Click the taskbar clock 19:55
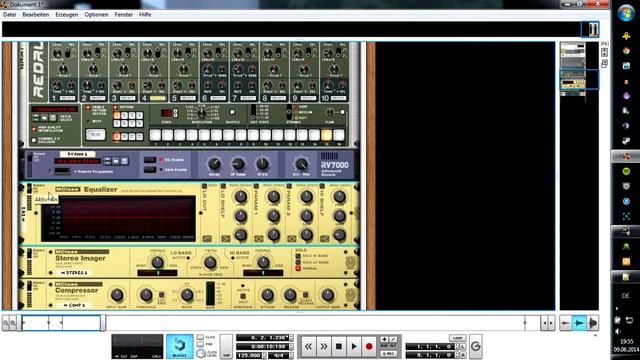This screenshot has width=640, height=360. pos(626,342)
